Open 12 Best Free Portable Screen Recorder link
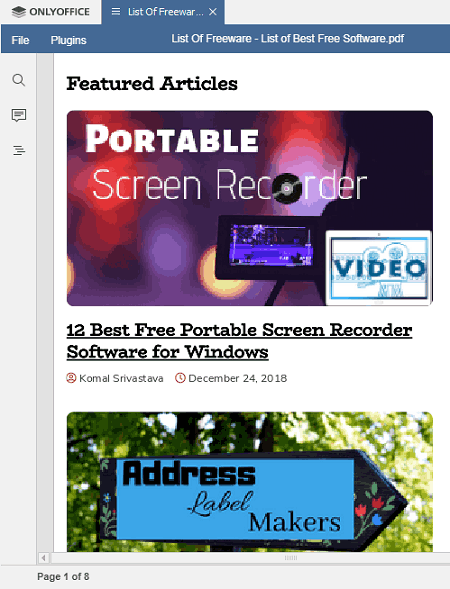Screen dimensions: 450x589 coord(239,341)
